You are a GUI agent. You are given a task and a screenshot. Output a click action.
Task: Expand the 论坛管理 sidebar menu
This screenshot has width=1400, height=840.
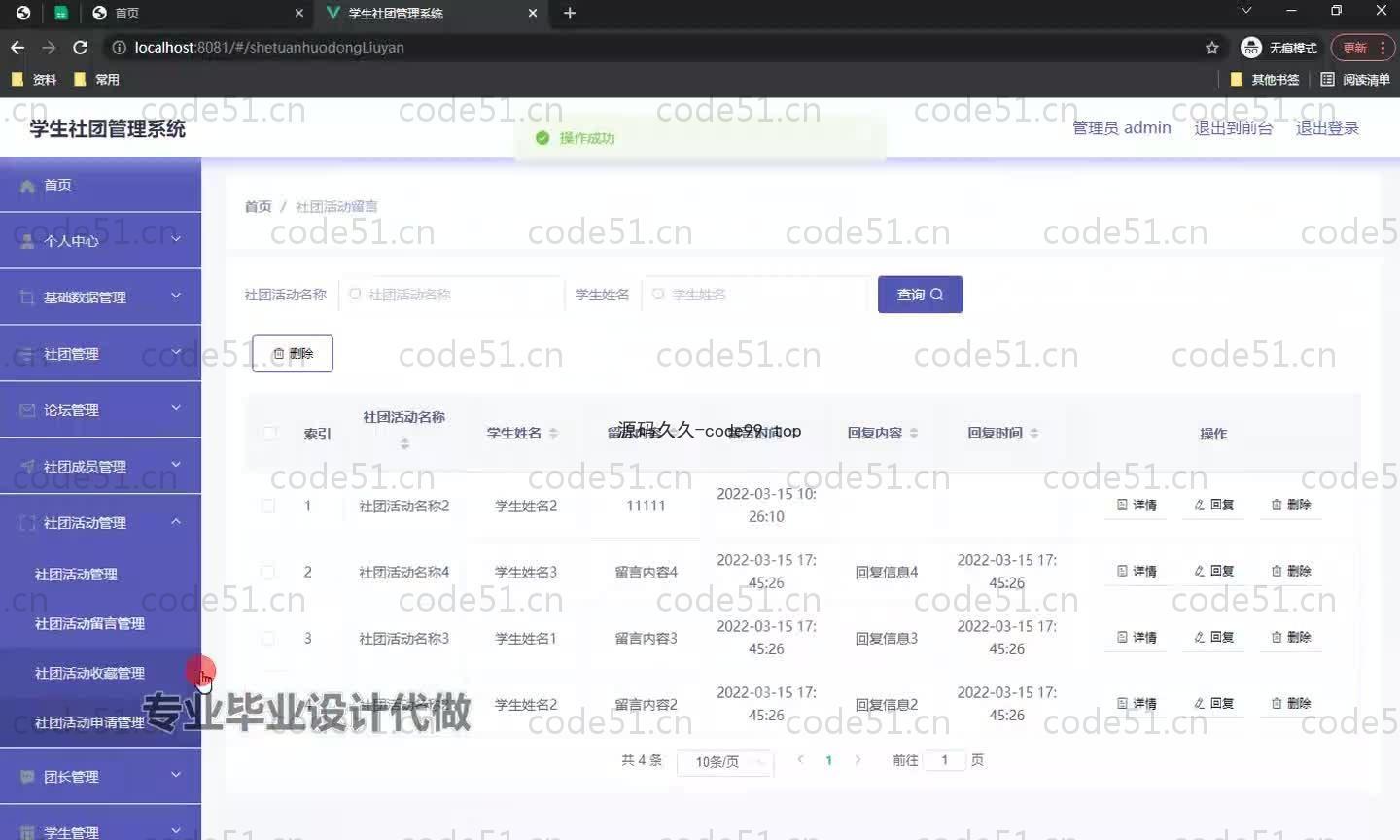[100, 409]
